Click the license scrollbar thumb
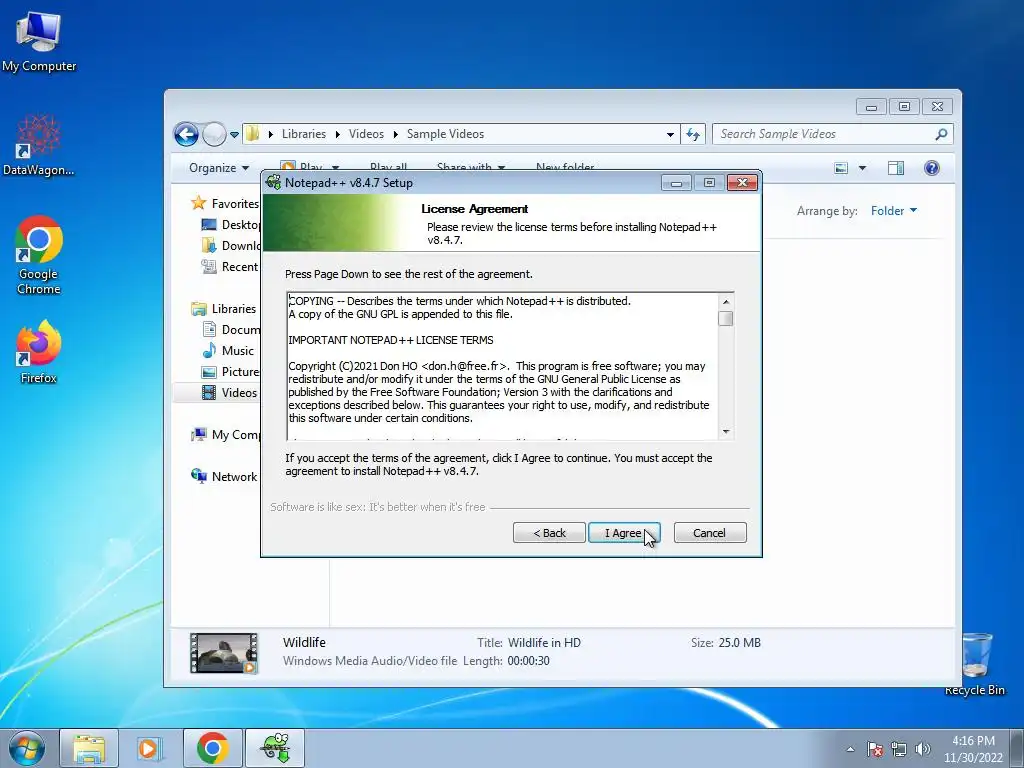This screenshot has width=1024, height=768. [x=726, y=319]
